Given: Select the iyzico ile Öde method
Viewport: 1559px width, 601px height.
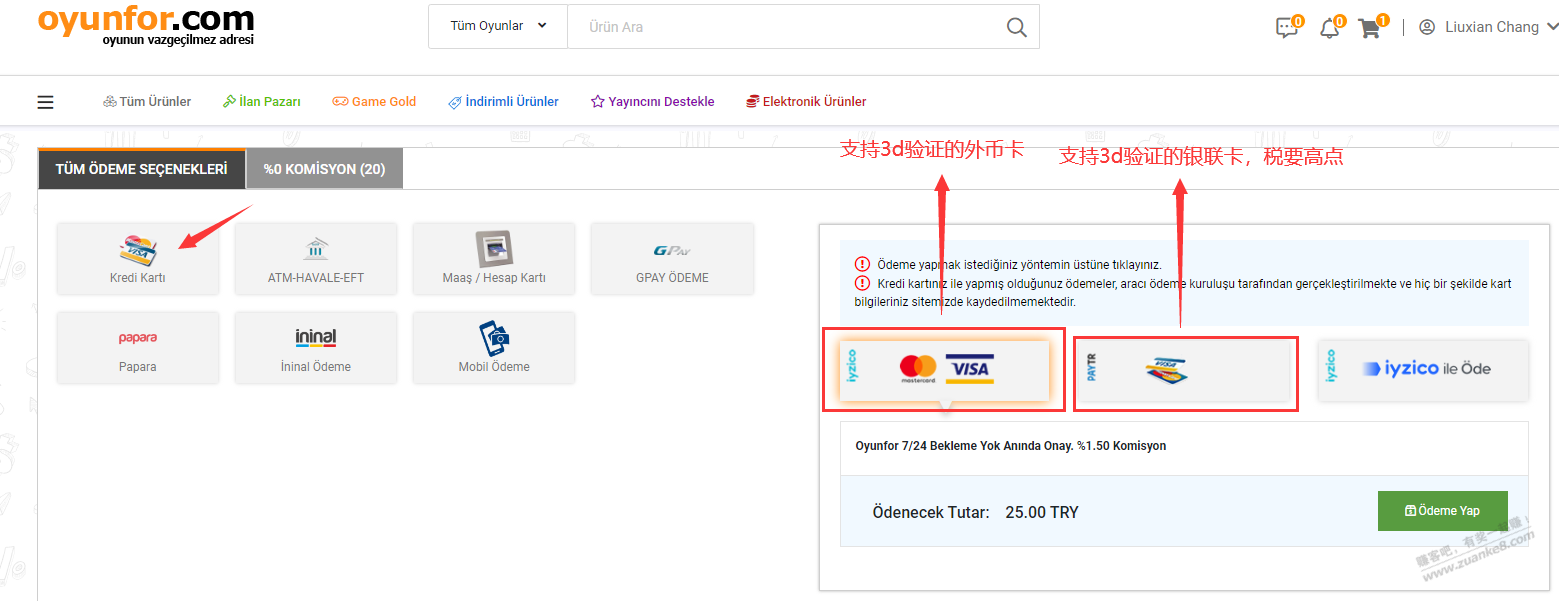Looking at the screenshot, I should [1424, 369].
